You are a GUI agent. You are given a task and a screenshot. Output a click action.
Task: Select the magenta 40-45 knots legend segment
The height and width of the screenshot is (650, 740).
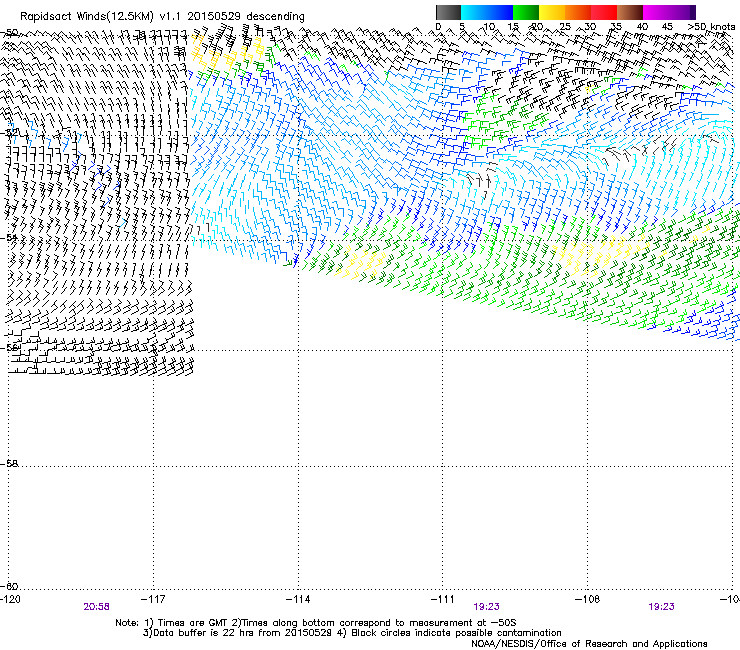coord(656,12)
